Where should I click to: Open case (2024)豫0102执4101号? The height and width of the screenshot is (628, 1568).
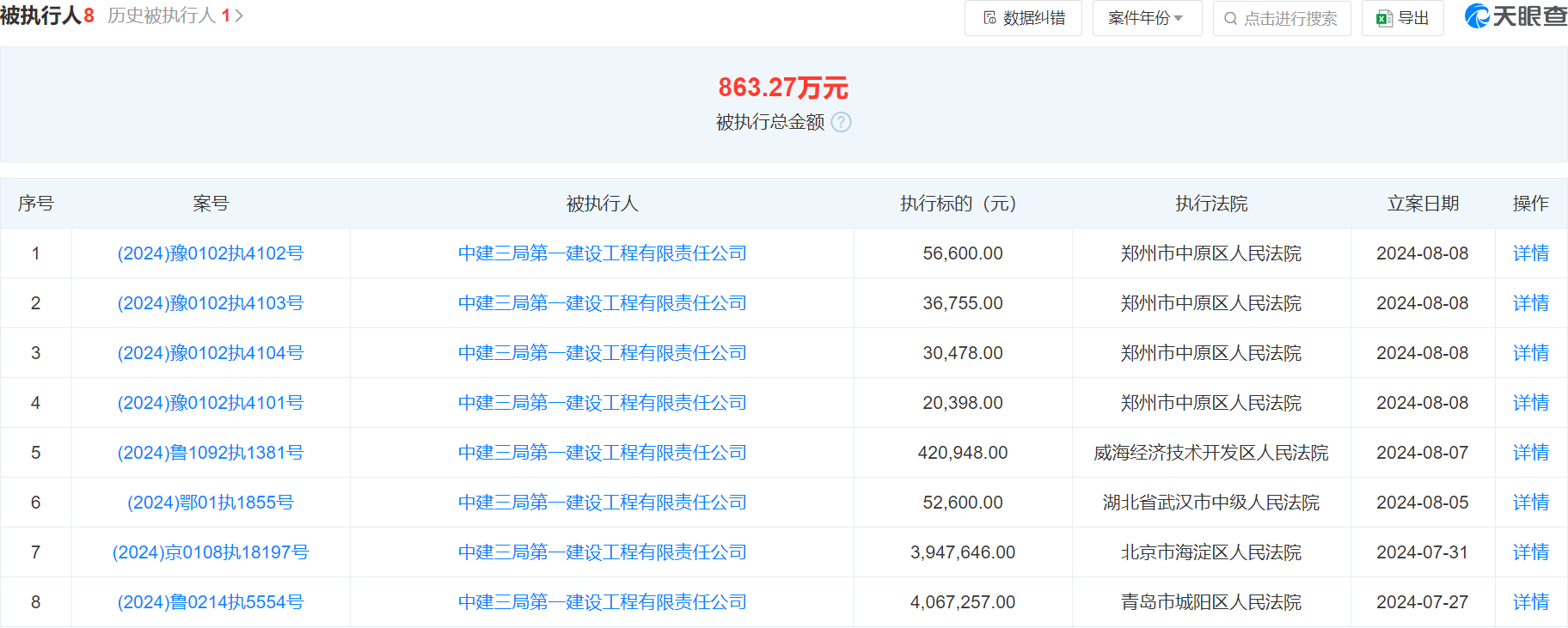pyautogui.click(x=211, y=403)
